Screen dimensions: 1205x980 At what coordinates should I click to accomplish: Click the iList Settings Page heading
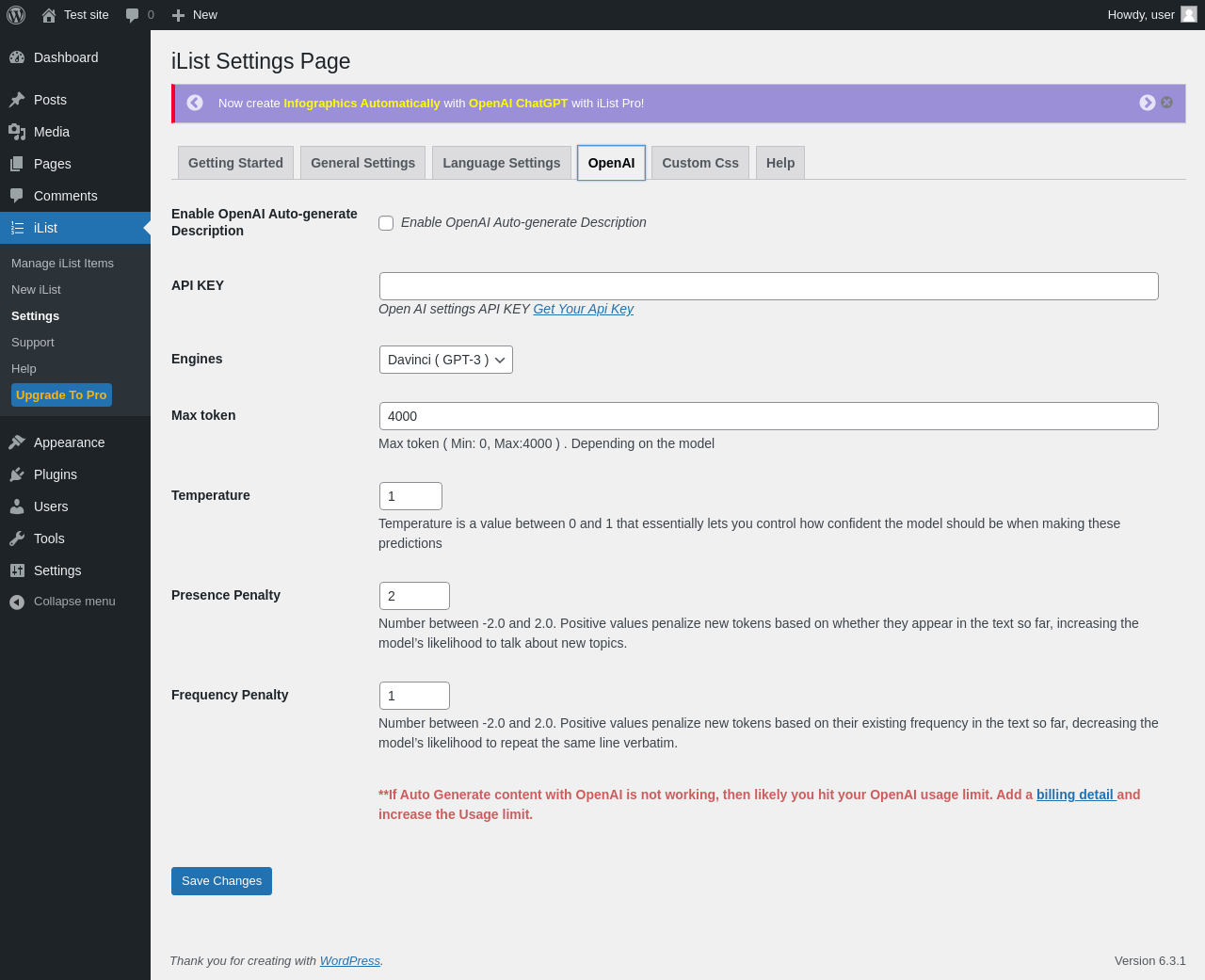[261, 61]
